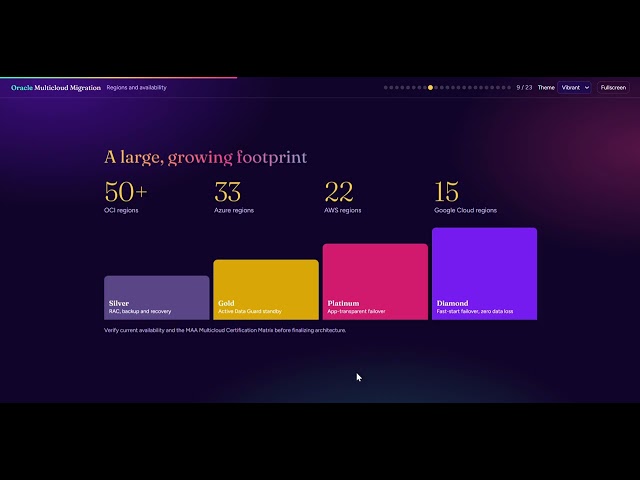The height and width of the screenshot is (480, 640).
Task: Click the 9 / 23 slide counter
Action: (x=524, y=87)
